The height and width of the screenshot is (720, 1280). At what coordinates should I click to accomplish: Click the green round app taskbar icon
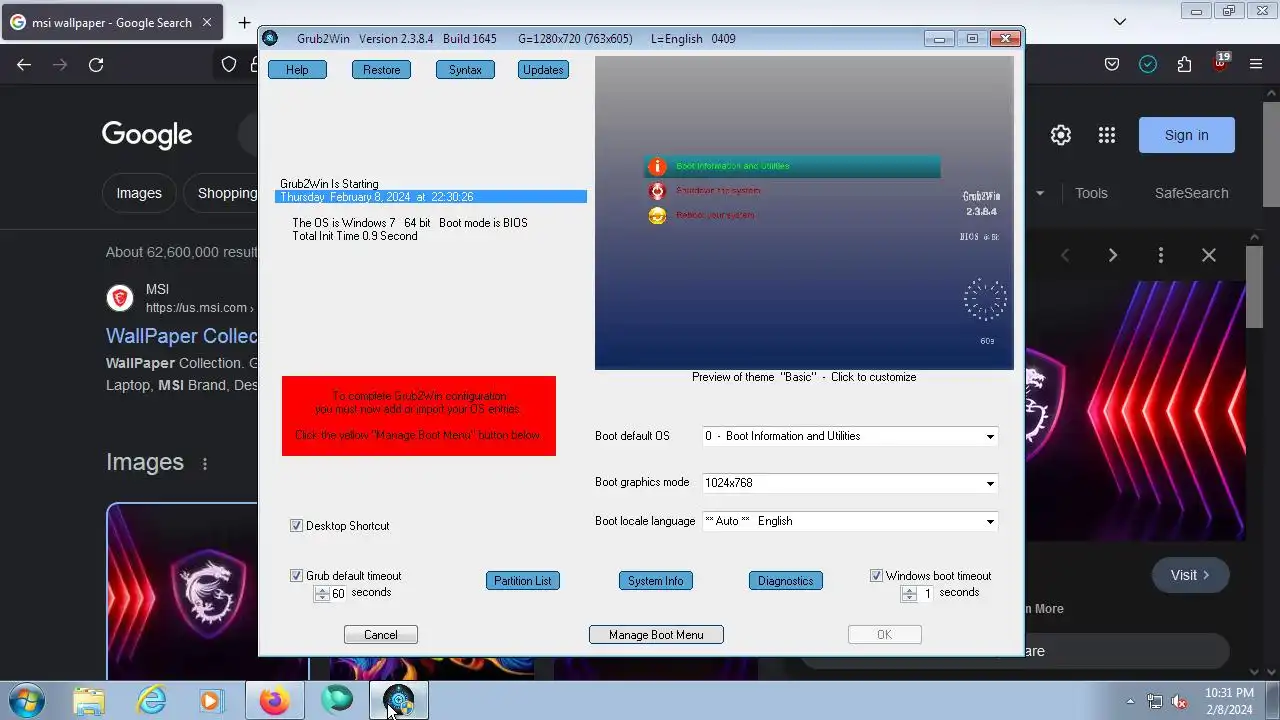tap(337, 700)
